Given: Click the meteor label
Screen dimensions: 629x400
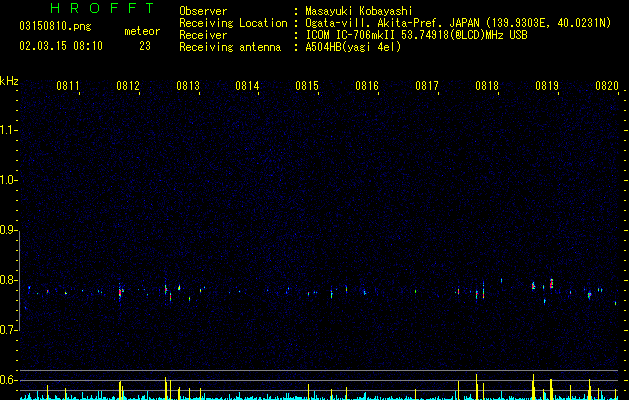Looking at the screenshot, I should tap(142, 31).
